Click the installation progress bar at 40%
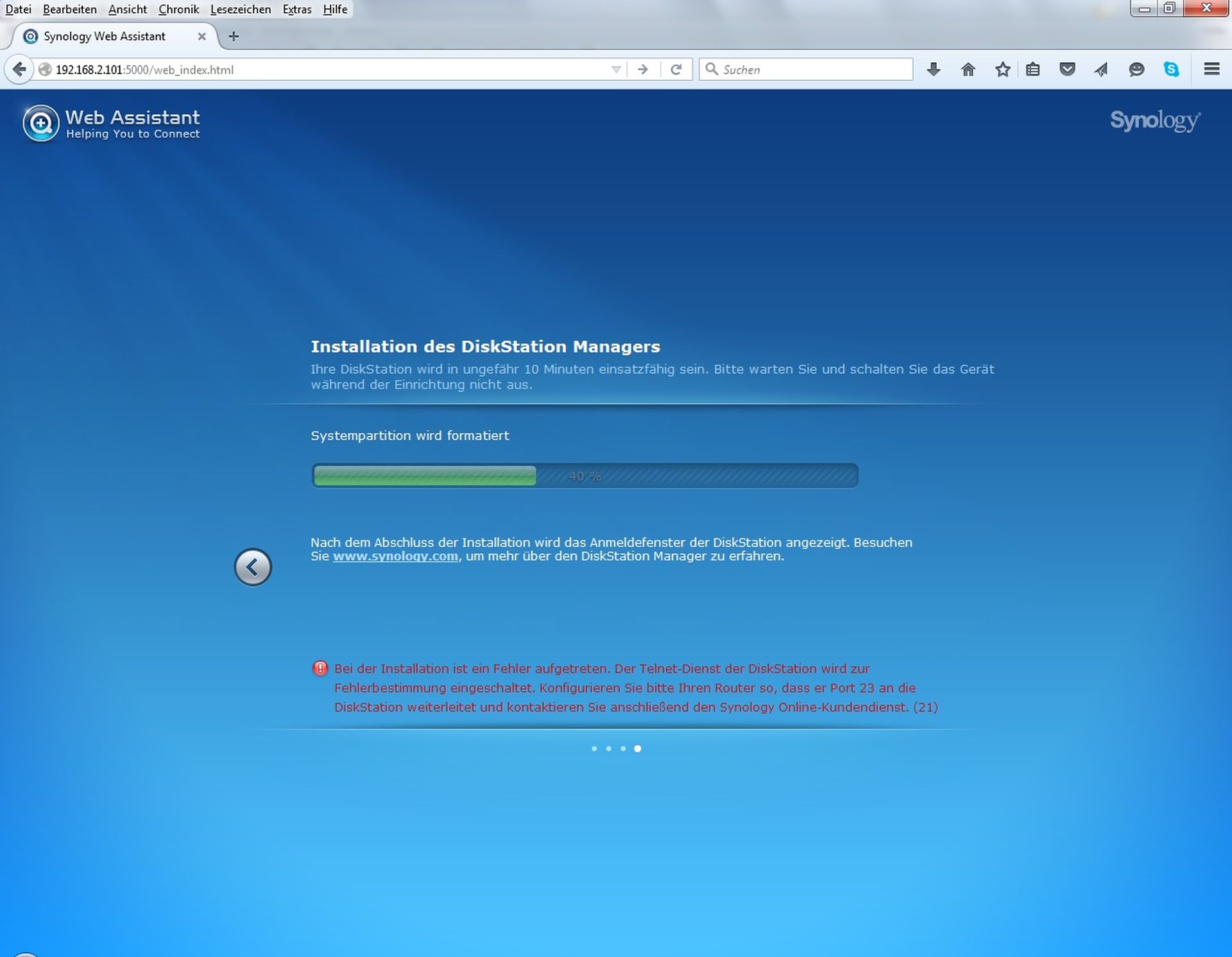The height and width of the screenshot is (957, 1232). point(585,476)
